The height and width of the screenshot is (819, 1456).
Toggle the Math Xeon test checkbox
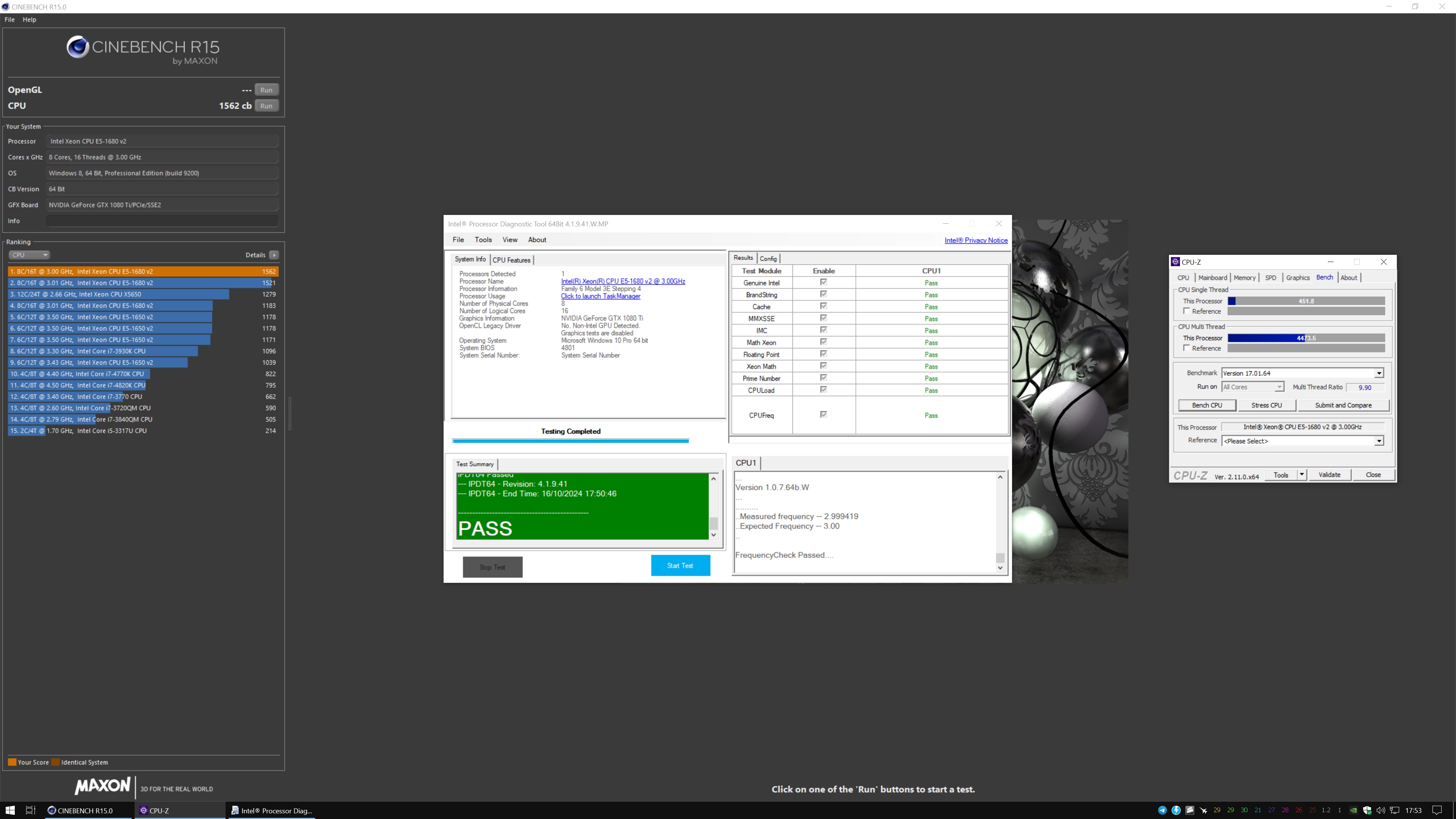tap(824, 341)
